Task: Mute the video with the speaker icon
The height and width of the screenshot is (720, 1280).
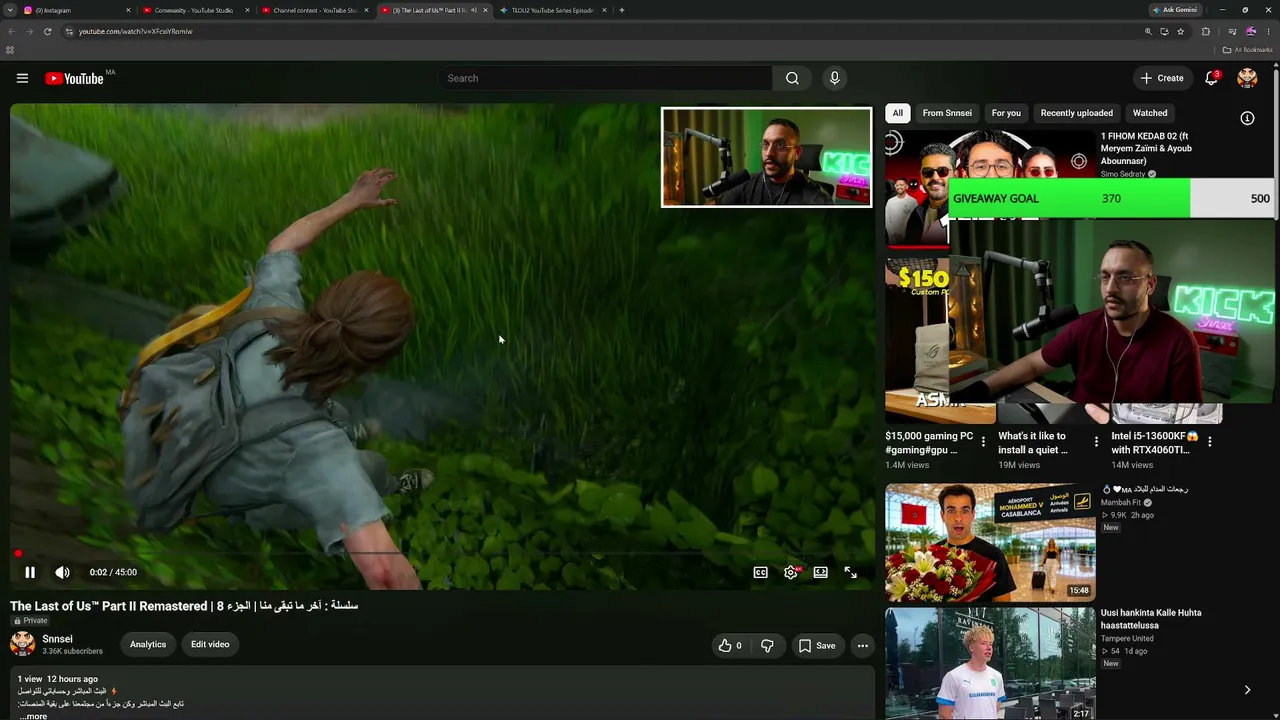Action: pyautogui.click(x=62, y=572)
